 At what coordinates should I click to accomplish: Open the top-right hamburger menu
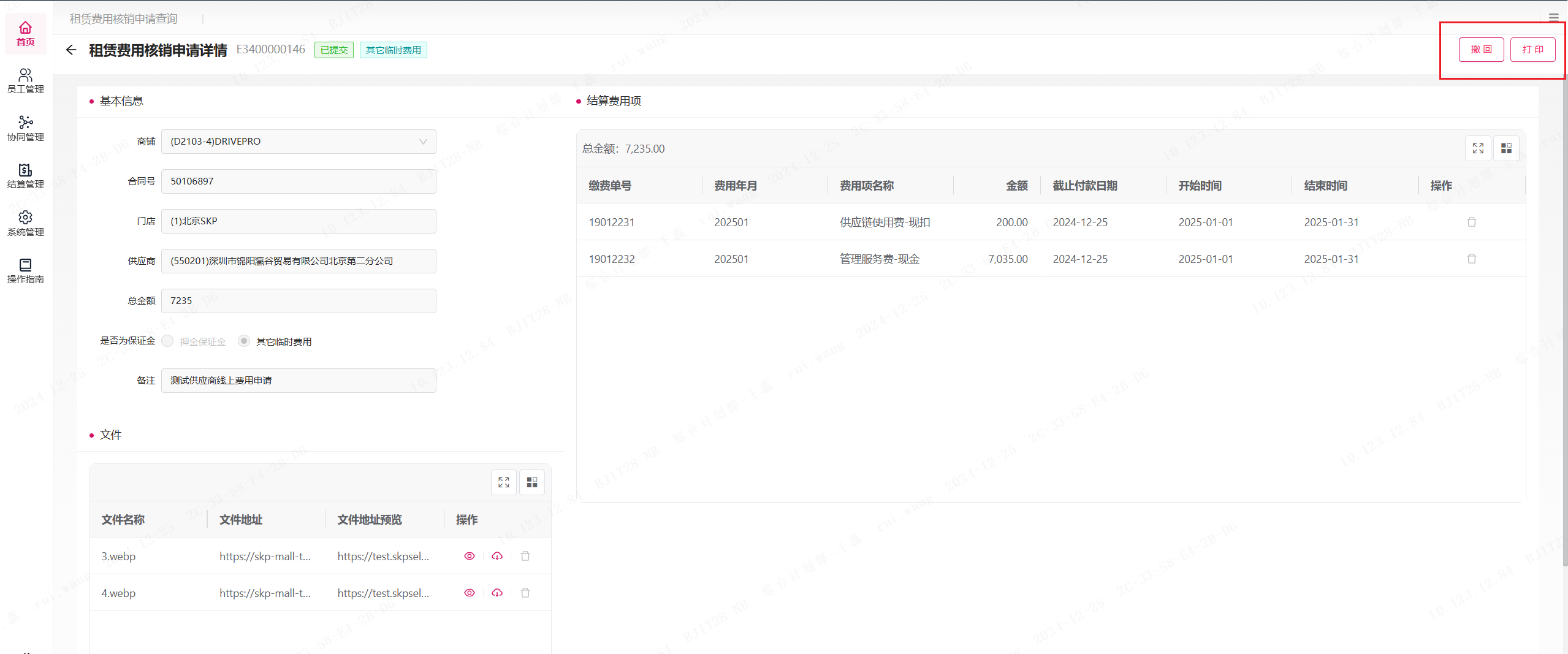tap(1553, 17)
